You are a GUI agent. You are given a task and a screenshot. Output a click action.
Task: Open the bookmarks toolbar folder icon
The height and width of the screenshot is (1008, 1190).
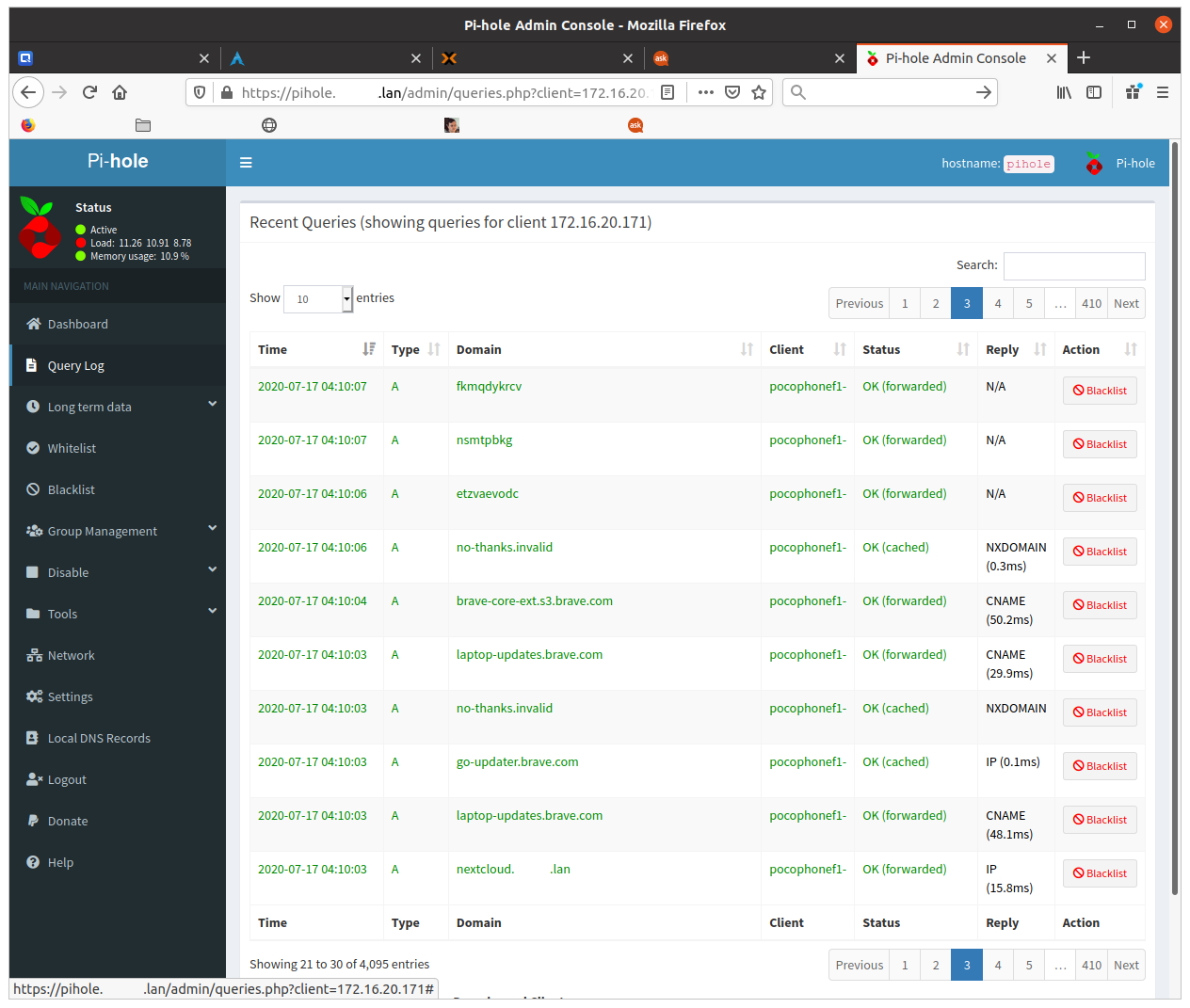(x=143, y=125)
